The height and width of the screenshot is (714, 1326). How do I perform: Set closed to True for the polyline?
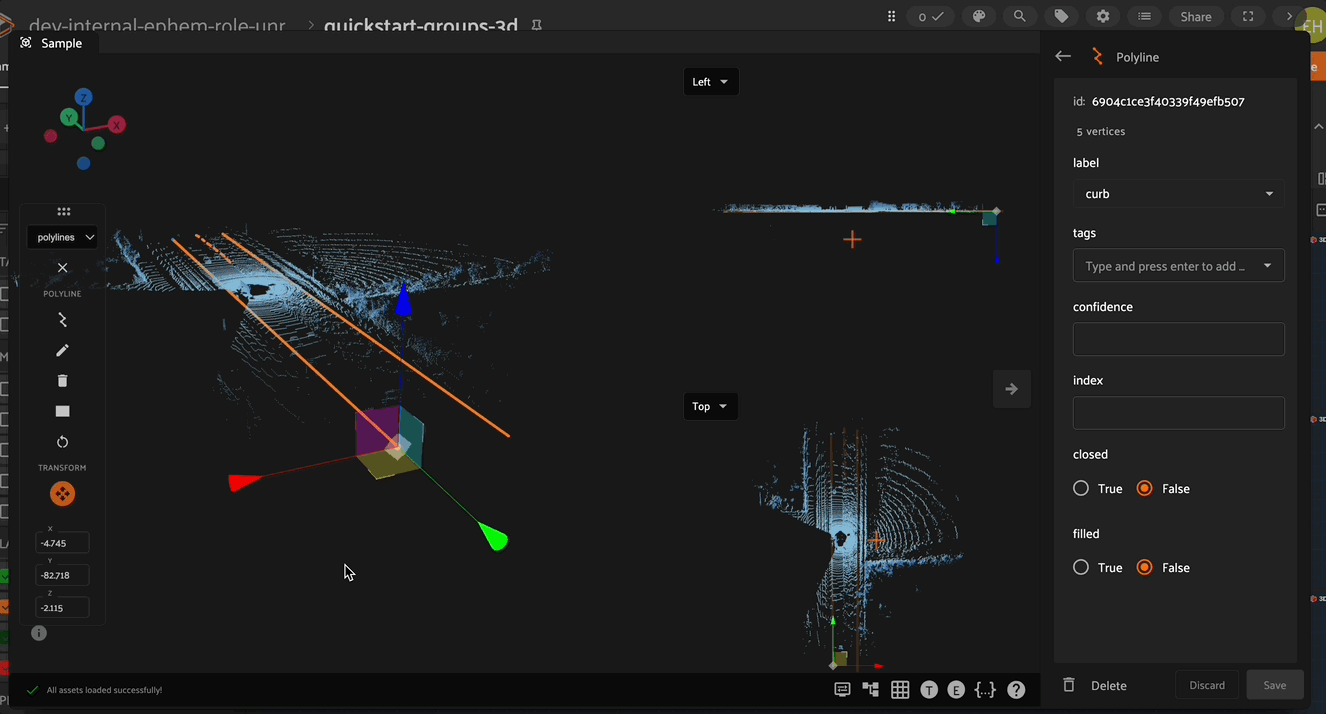(x=1081, y=488)
